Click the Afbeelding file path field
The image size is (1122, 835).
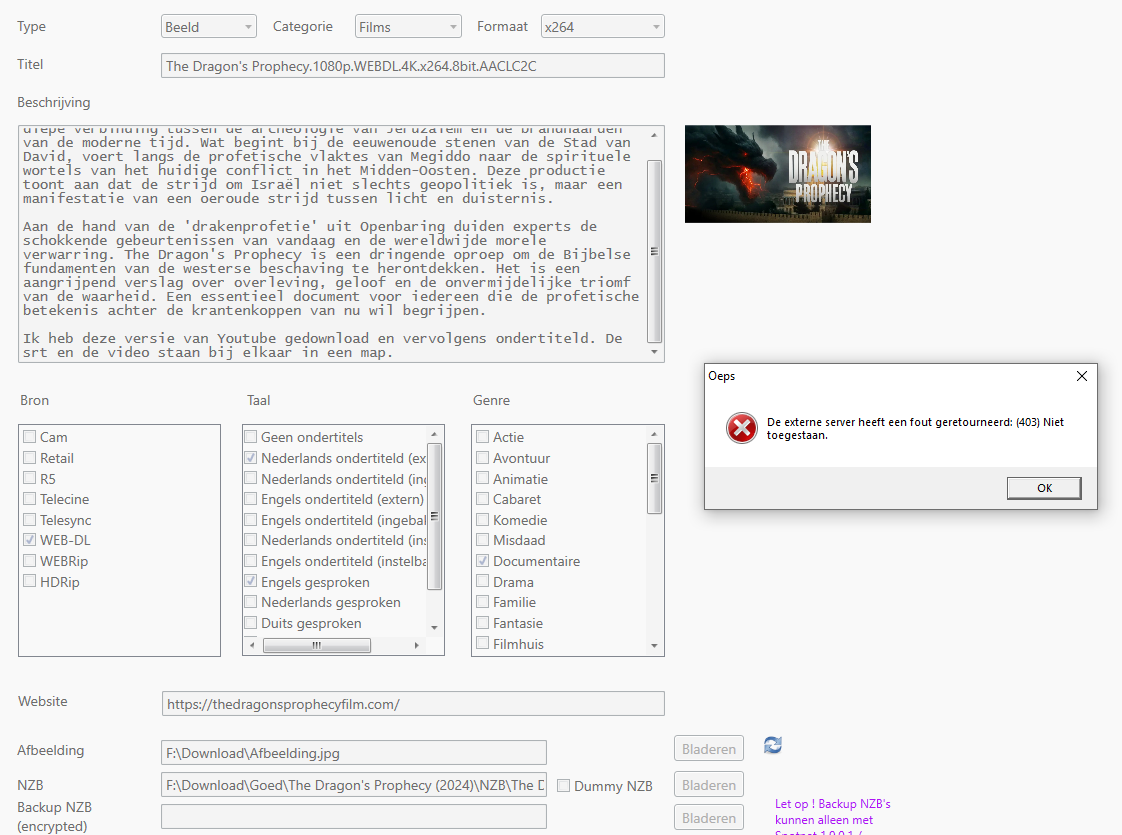tap(353, 753)
